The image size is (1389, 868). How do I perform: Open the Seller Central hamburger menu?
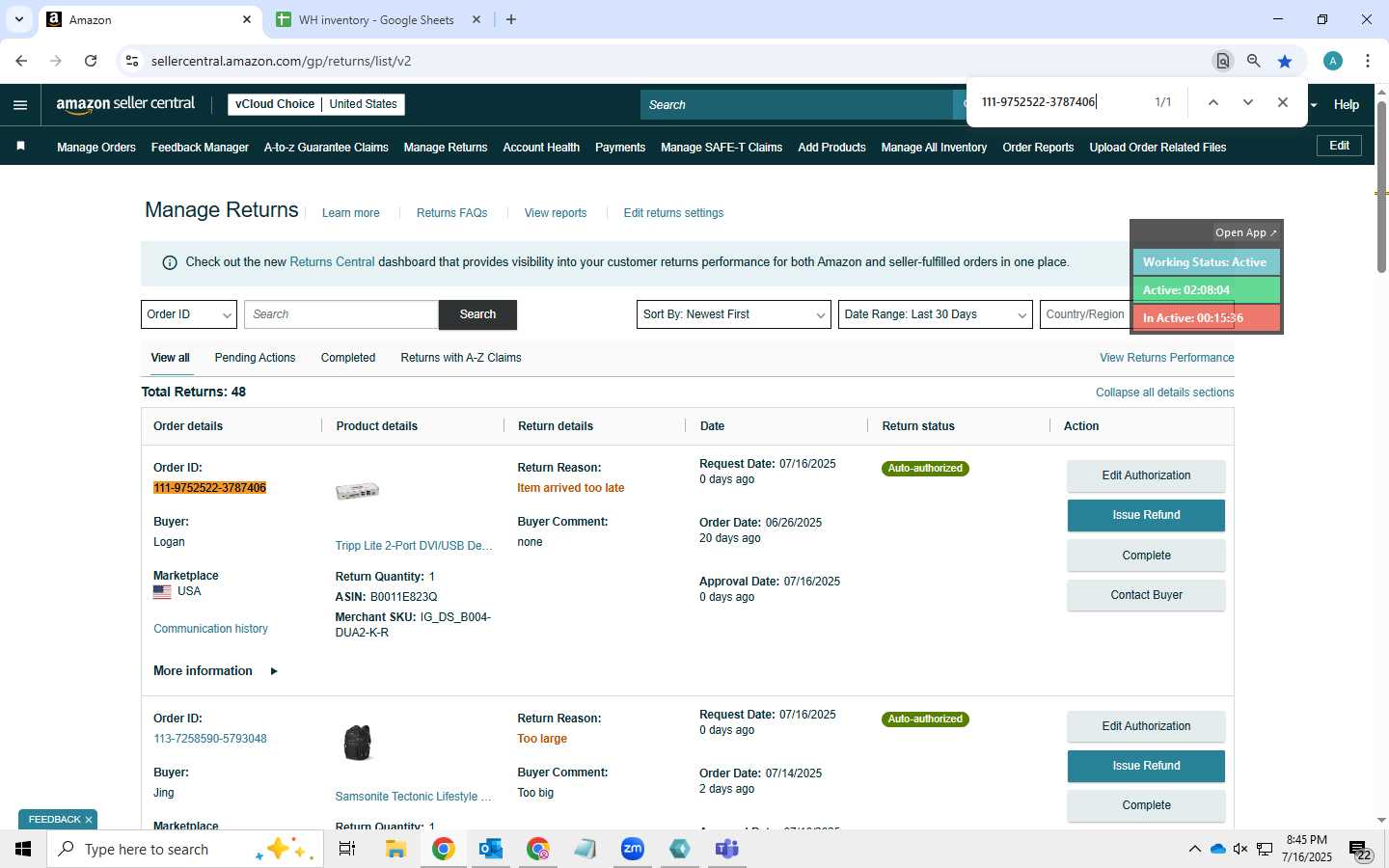(x=20, y=105)
